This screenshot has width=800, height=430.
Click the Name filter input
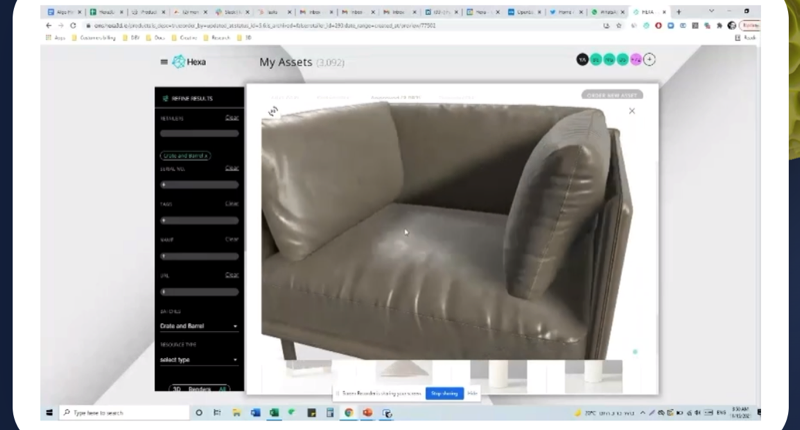(x=199, y=256)
